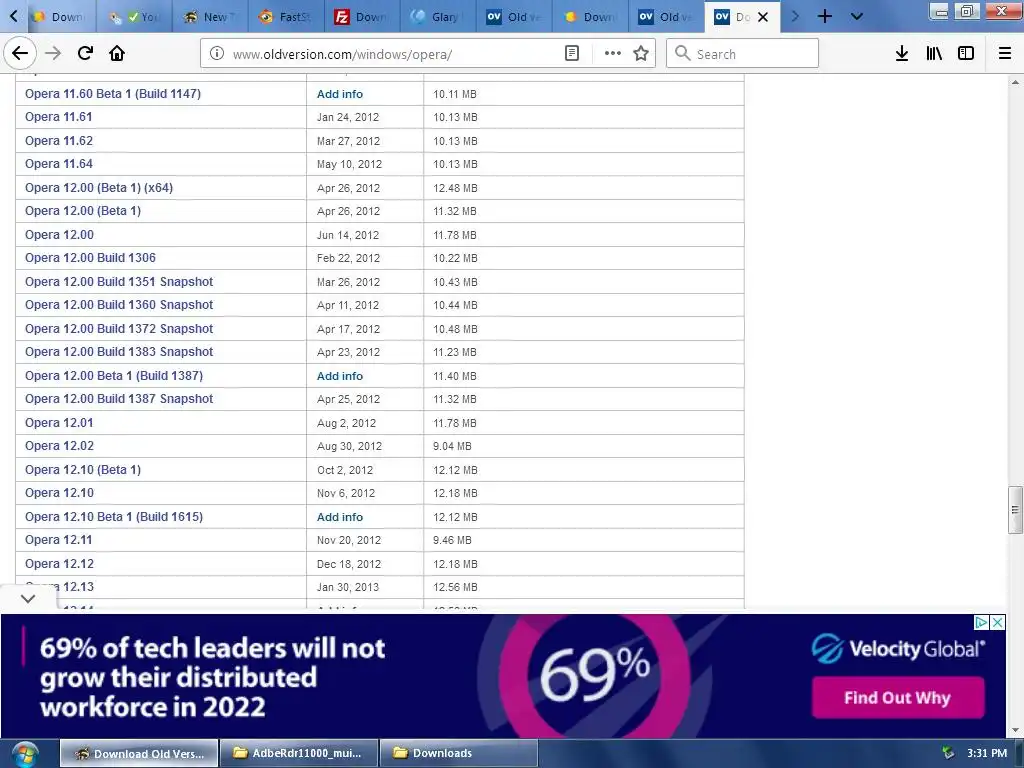Image resolution: width=1024 pixels, height=768 pixels.
Task: Open the Opera 11.60 Beta 1 (Build 1147) link
Action: coord(113,93)
